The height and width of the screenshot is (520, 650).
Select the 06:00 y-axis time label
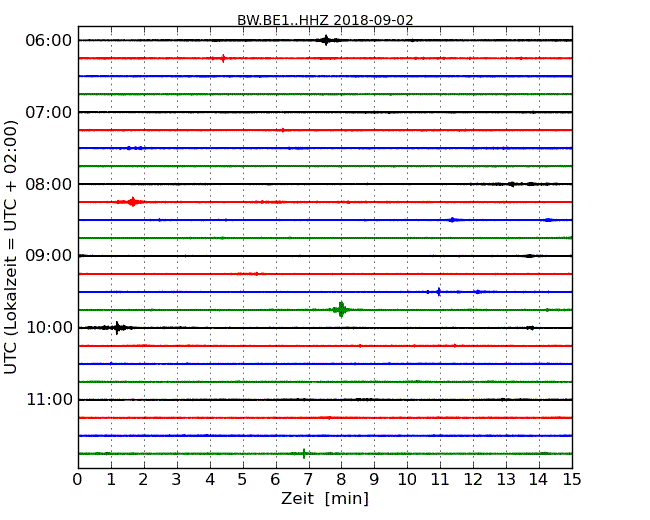pos(49,41)
